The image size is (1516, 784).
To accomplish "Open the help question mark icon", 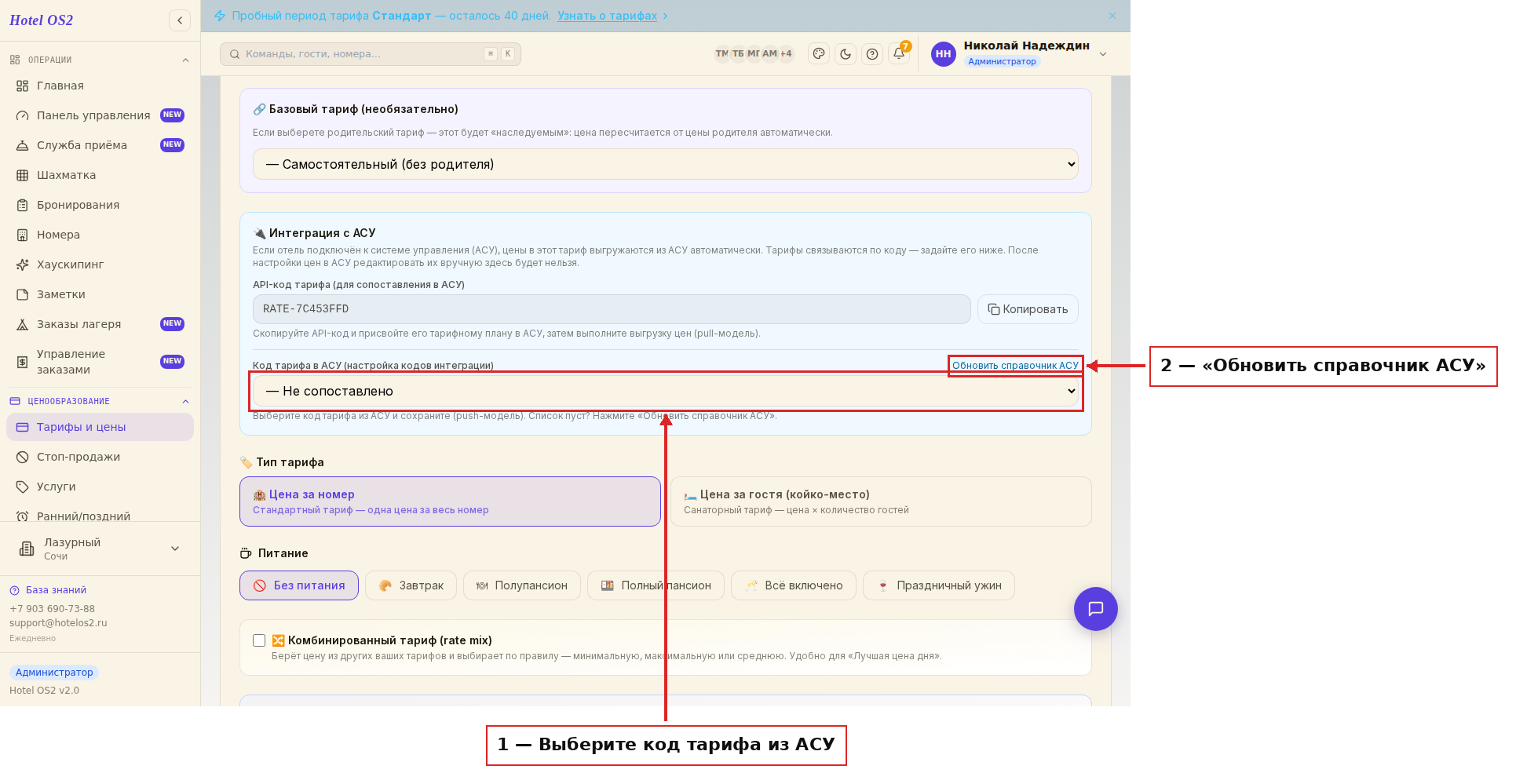I will (872, 54).
